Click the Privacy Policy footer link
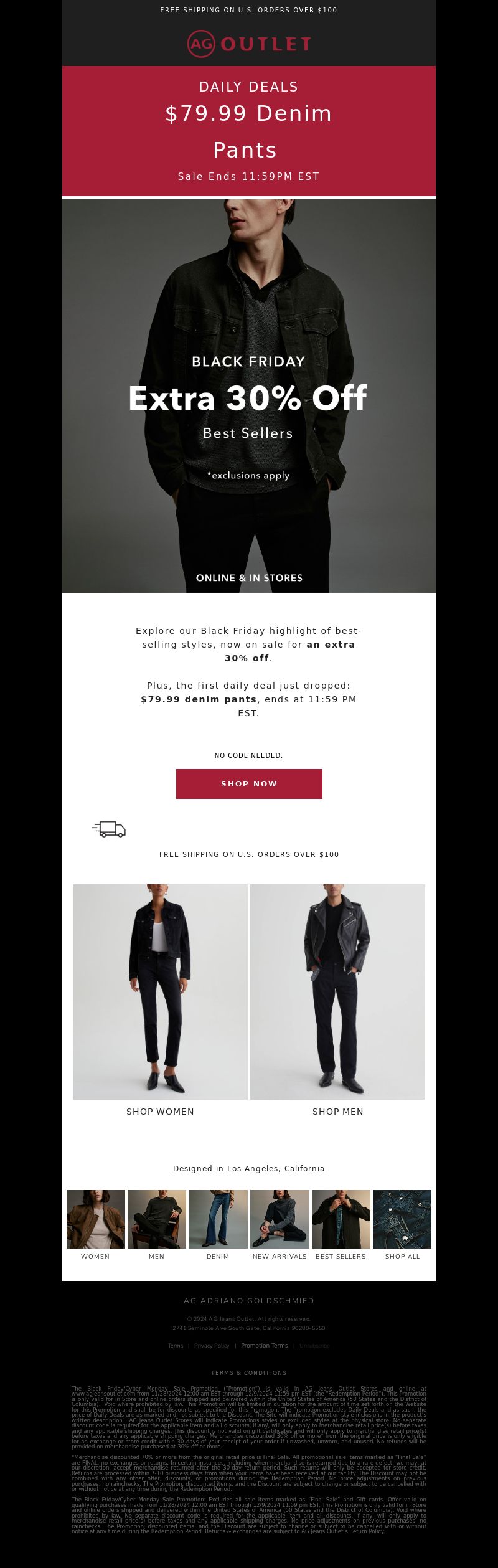This screenshot has width=498, height=1568. [212, 1345]
